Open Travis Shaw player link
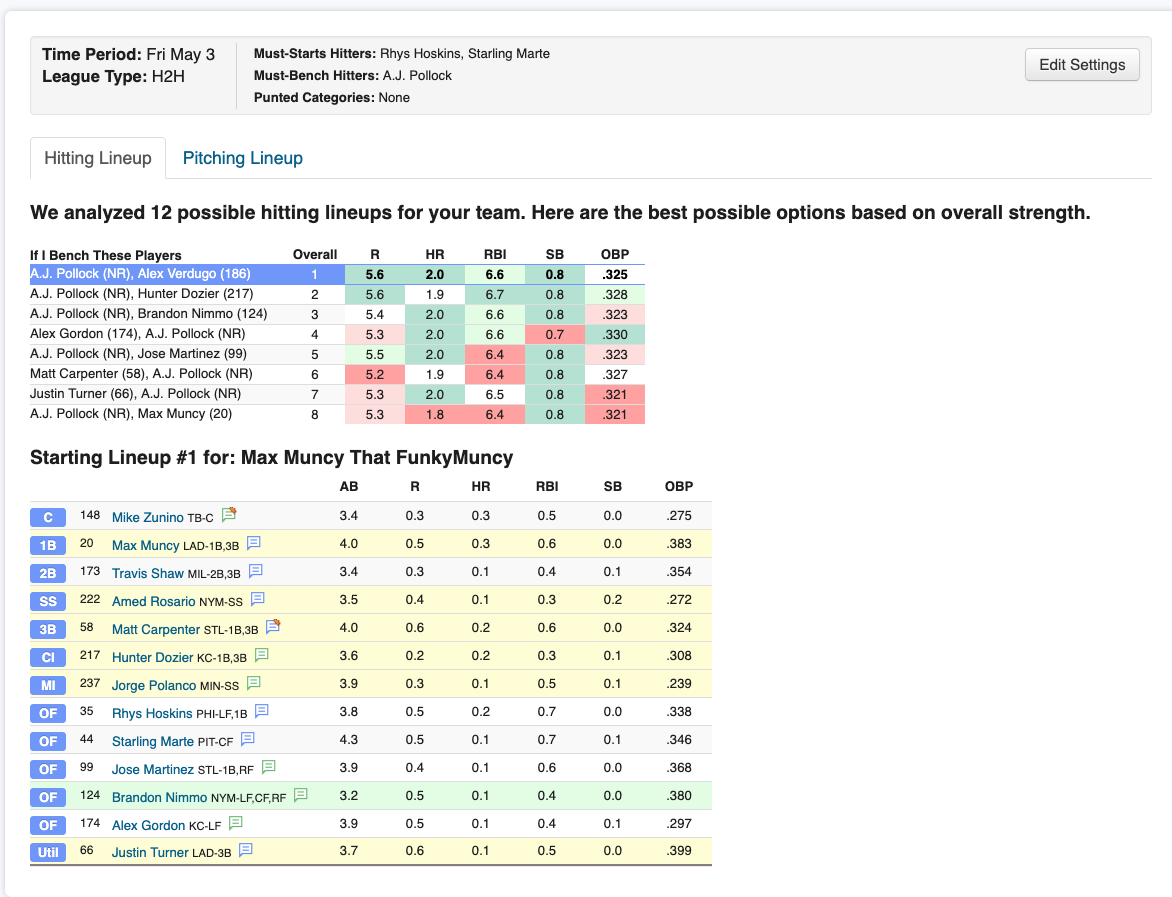The height and width of the screenshot is (897, 1172). pos(147,573)
